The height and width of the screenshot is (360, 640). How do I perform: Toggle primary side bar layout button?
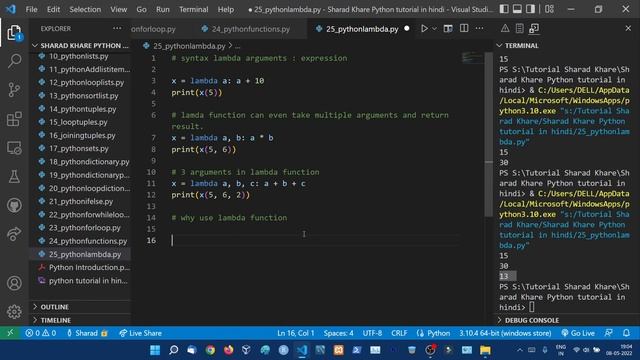pos(504,9)
